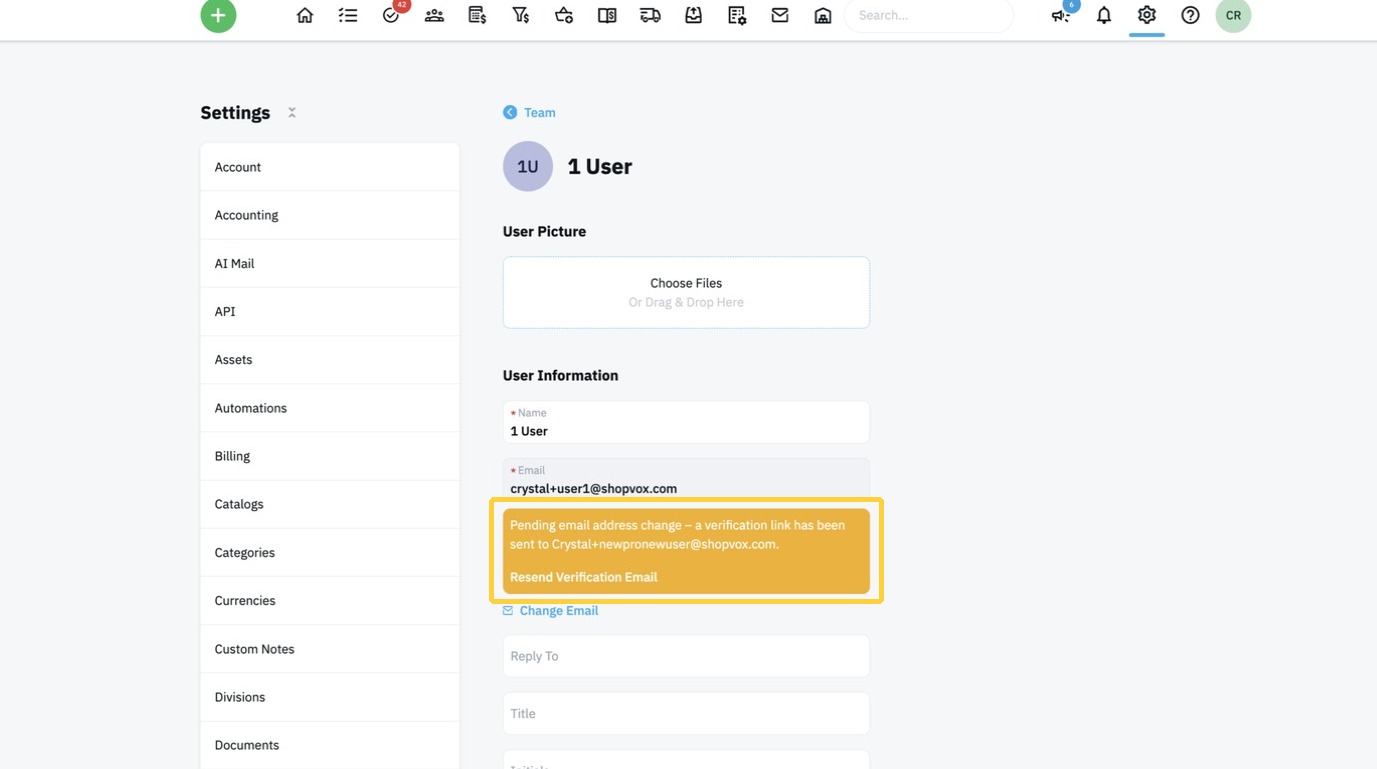The image size is (1377, 769).
Task: Go to the home dashboard icon
Action: click(305, 15)
